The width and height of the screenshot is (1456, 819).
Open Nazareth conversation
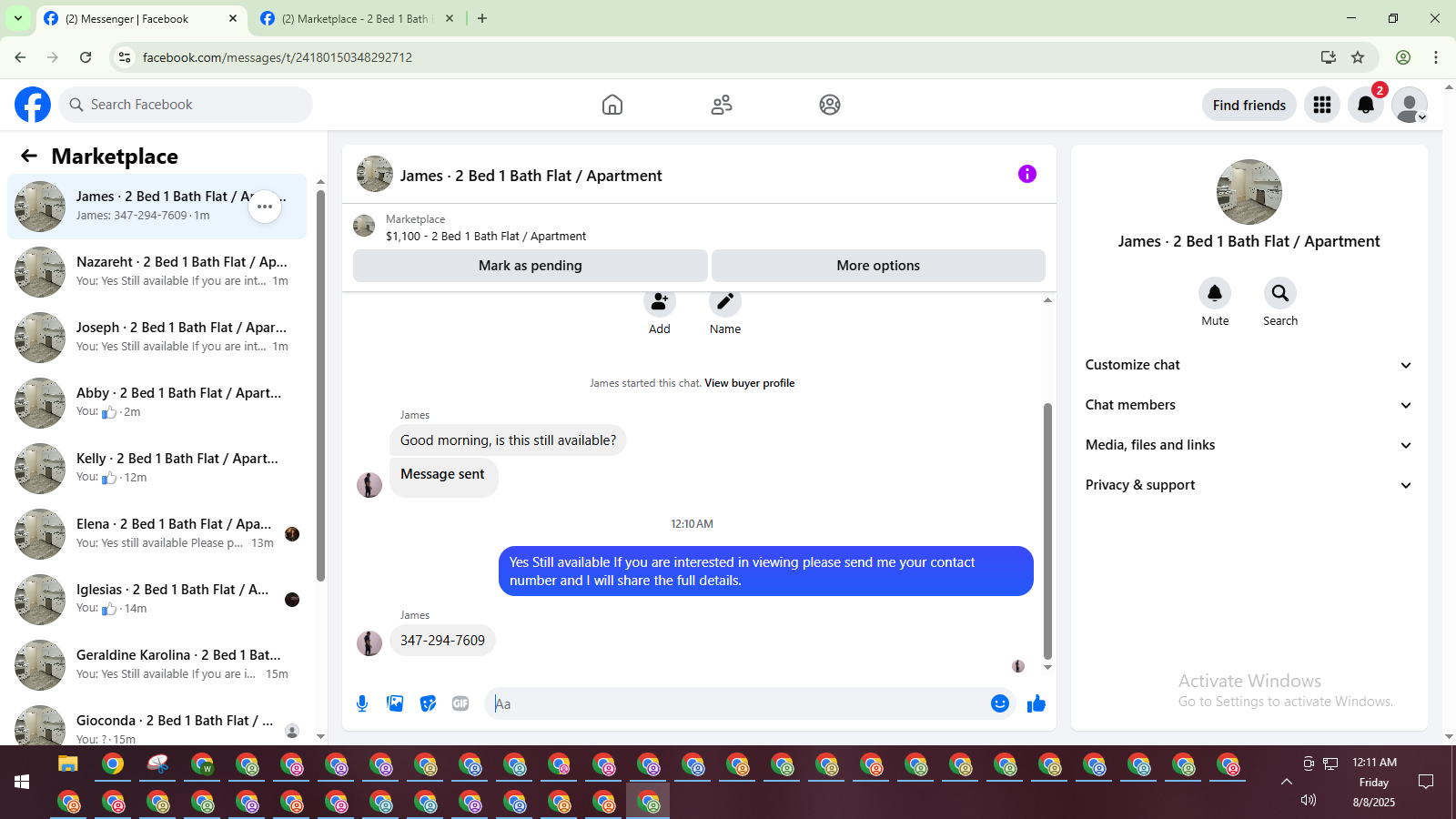click(x=157, y=272)
